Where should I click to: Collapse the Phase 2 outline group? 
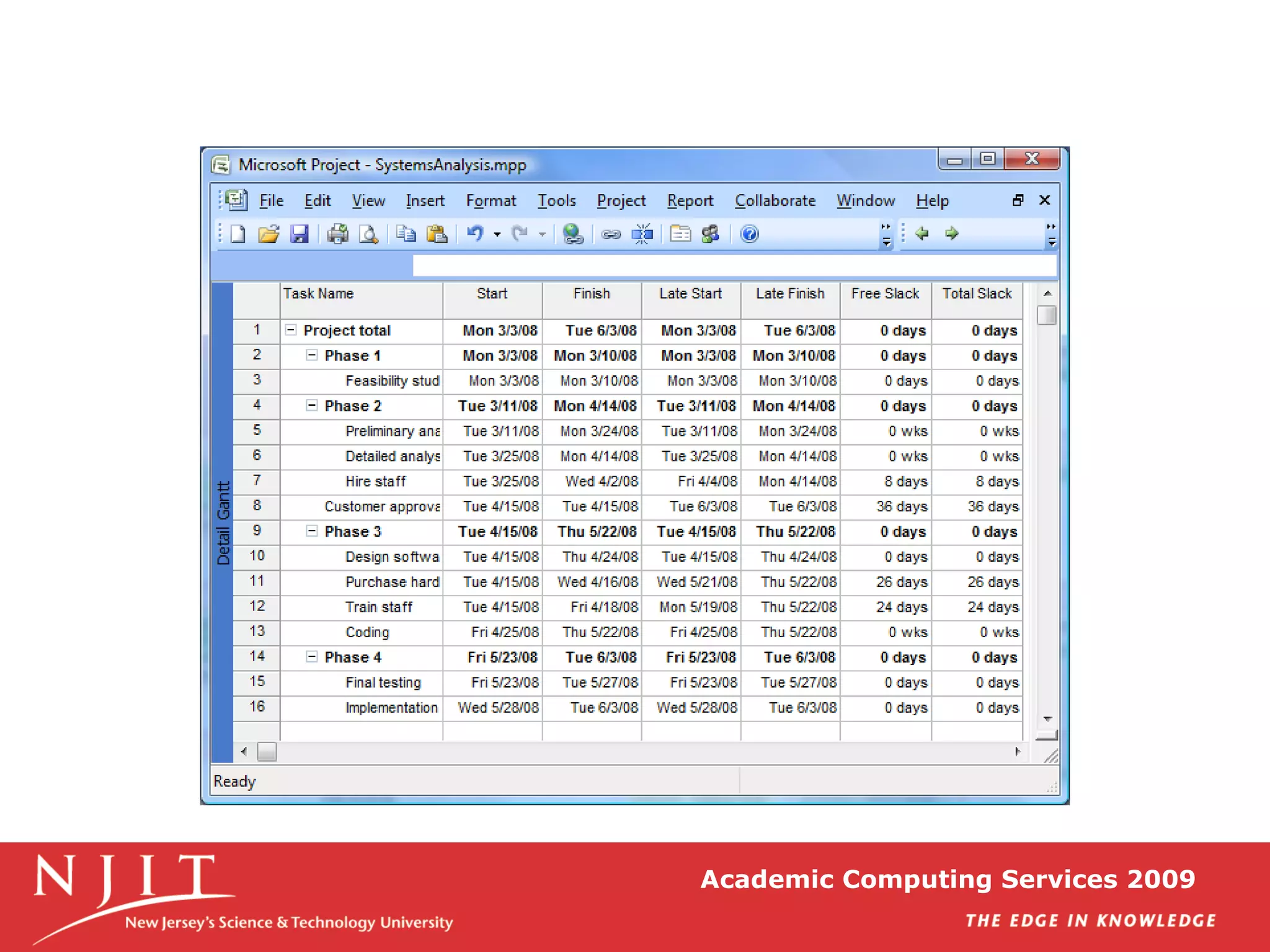point(312,405)
